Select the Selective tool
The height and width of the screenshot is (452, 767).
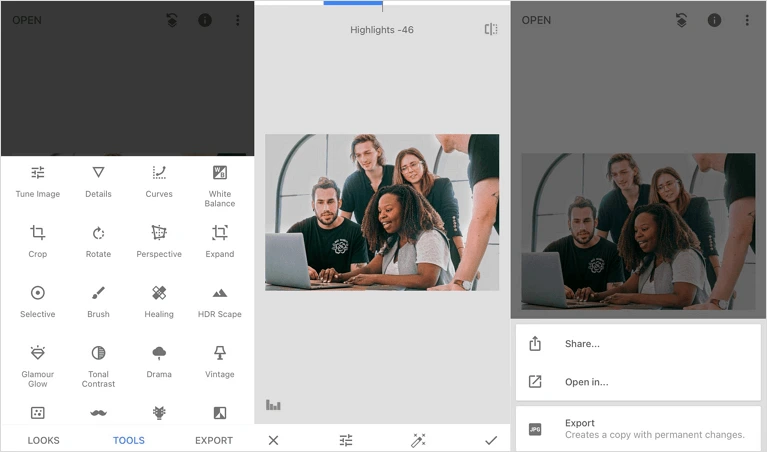point(38,302)
